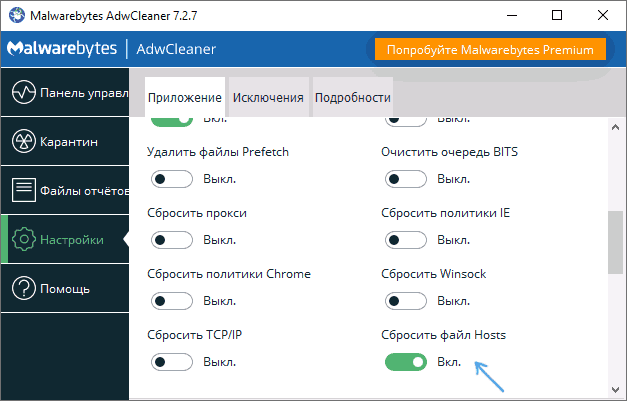This screenshot has width=627, height=401.
Task: Open the Файлы отчётов sidebar section
Action: [65, 190]
